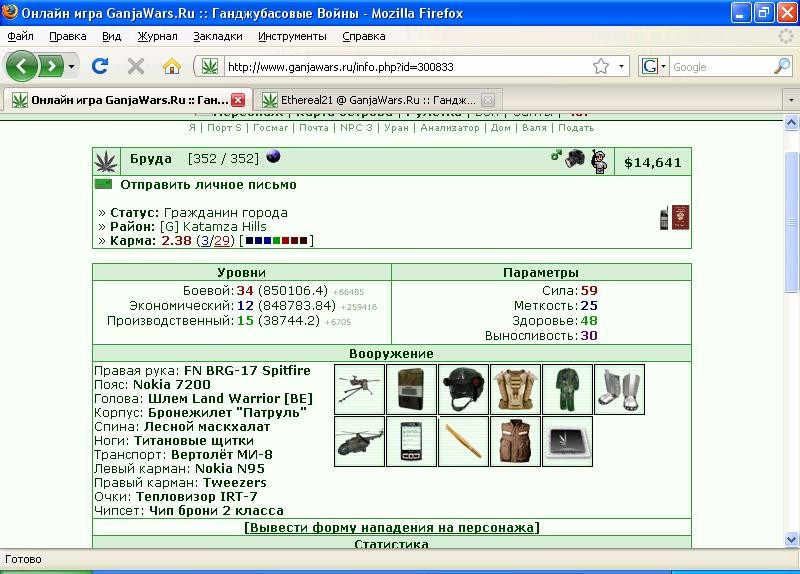Viewport: 800px width, 574px height.
Task: Click the positive karma count 3 link
Action: 205,240
